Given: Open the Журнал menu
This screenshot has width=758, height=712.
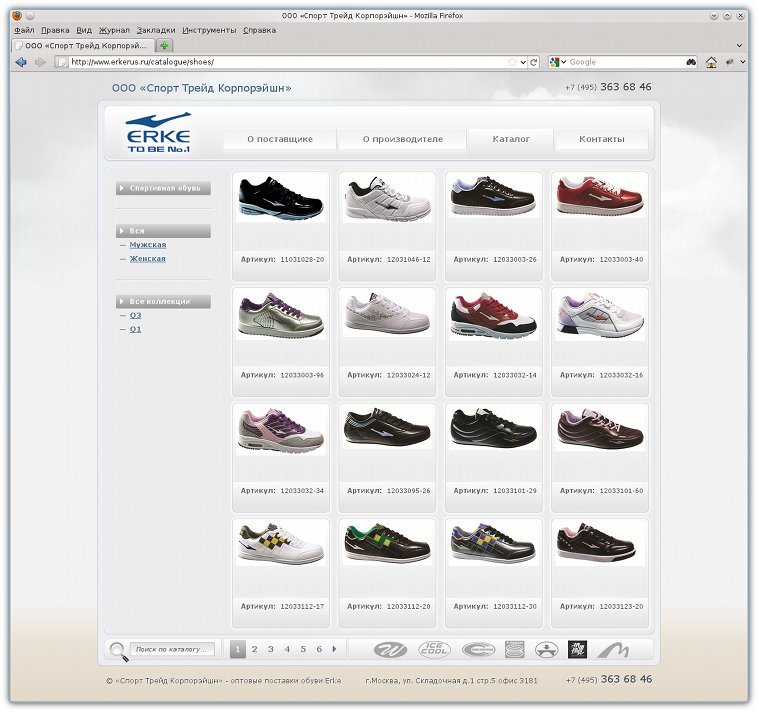Looking at the screenshot, I should pyautogui.click(x=114, y=30).
